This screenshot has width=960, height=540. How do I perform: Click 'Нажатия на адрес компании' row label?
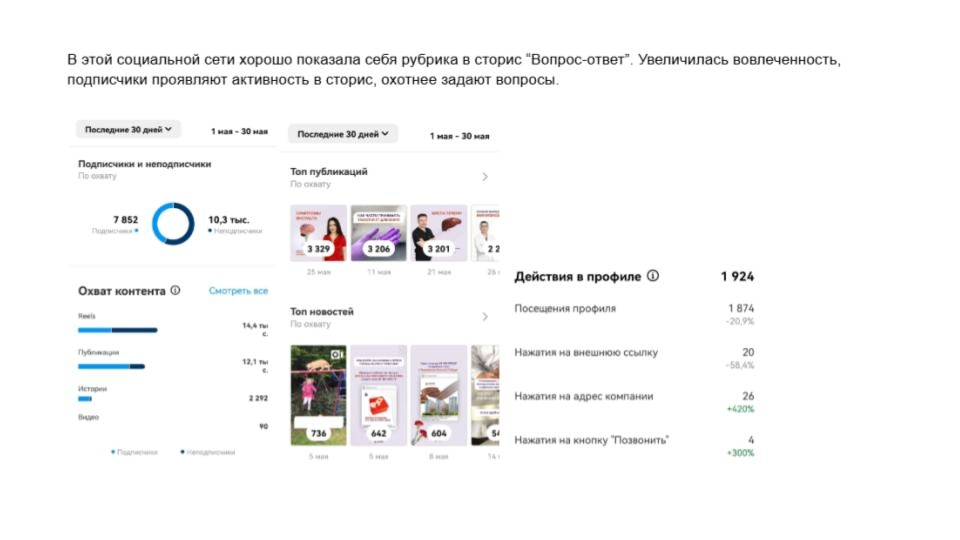coord(583,396)
